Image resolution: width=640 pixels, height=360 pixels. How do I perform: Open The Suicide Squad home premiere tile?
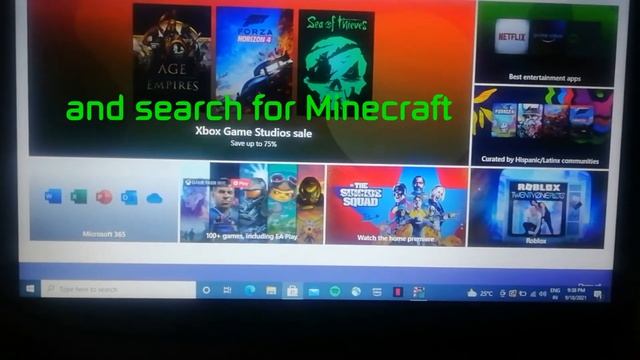(x=396, y=205)
